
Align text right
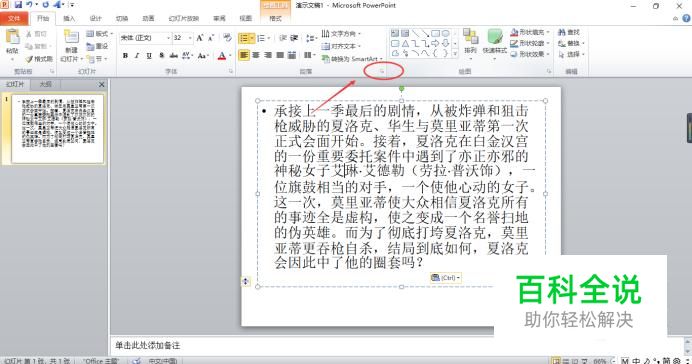267,55
